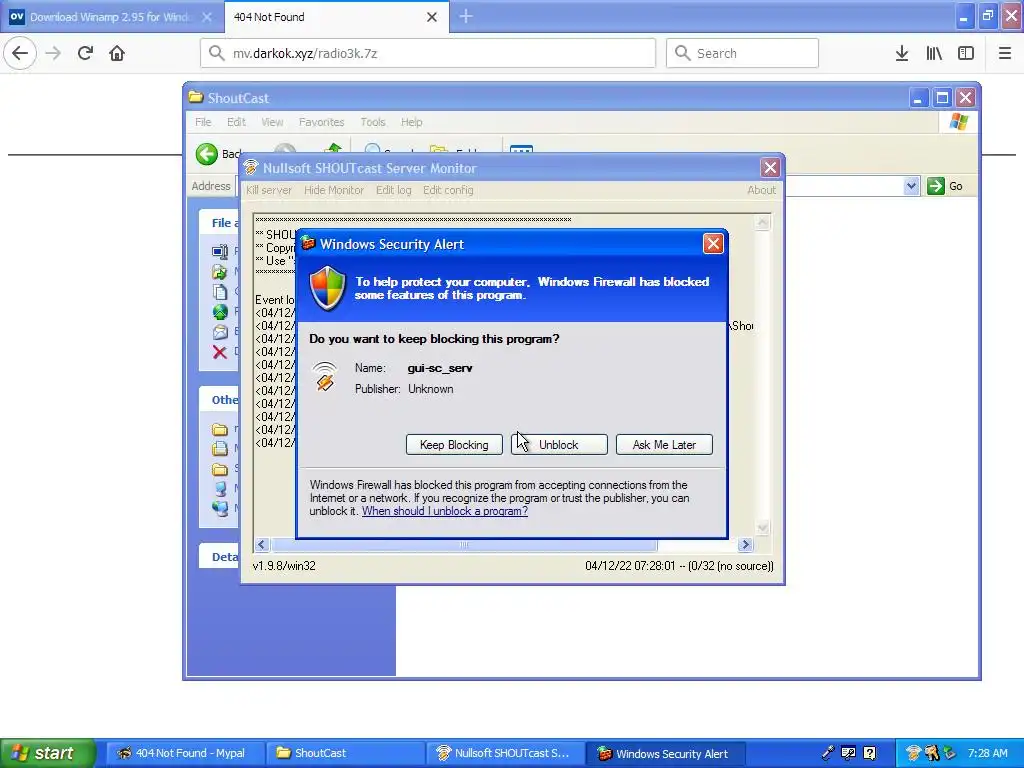Image resolution: width=1024 pixels, height=768 pixels.
Task: Open the Windows start menu
Action: [47, 753]
